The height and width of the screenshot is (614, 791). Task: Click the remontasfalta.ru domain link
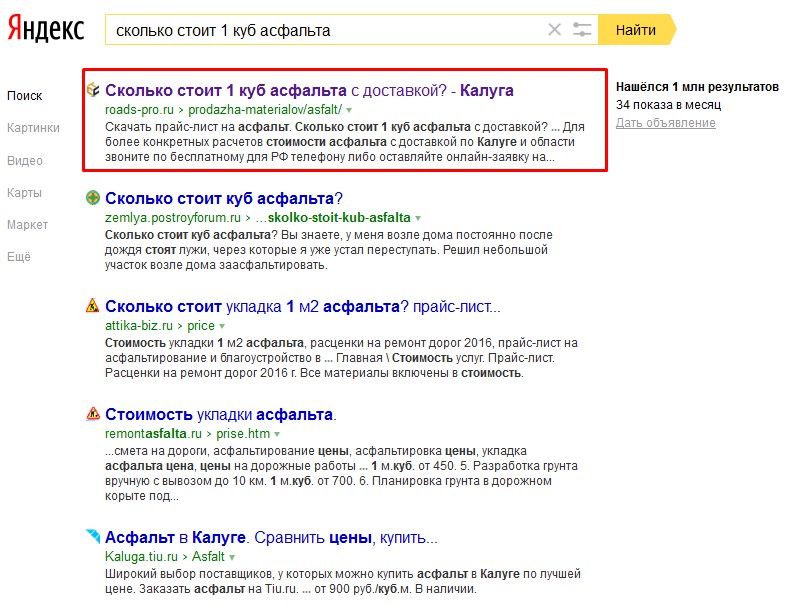pos(153,433)
